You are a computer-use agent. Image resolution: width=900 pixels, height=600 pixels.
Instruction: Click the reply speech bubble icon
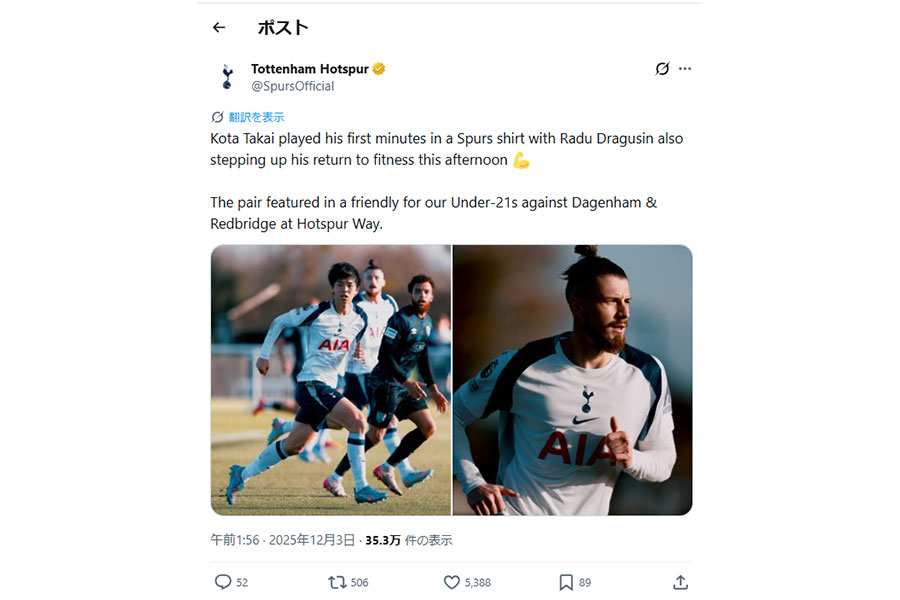222,582
